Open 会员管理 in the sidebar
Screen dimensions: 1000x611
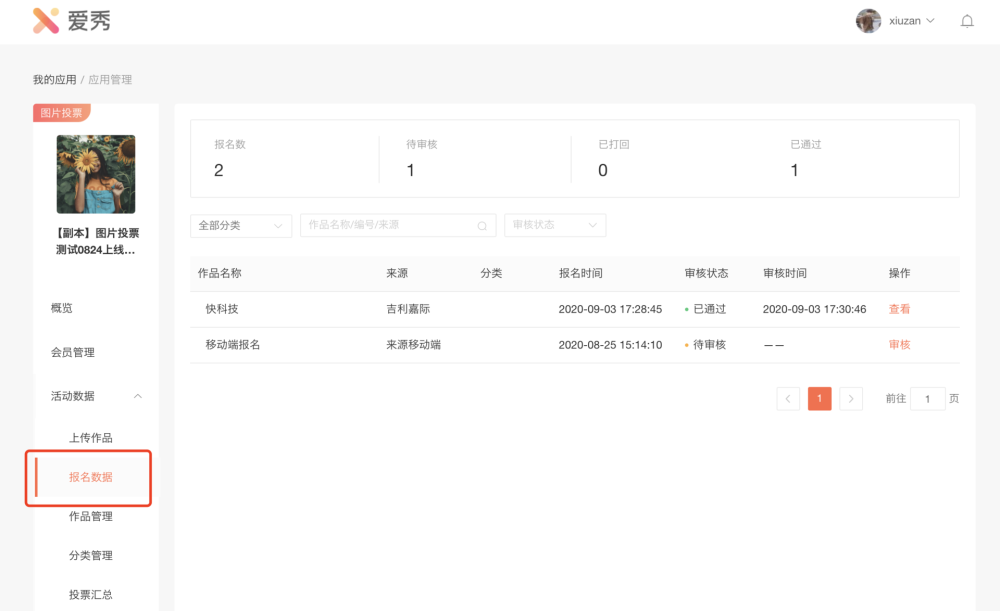click(x=73, y=352)
